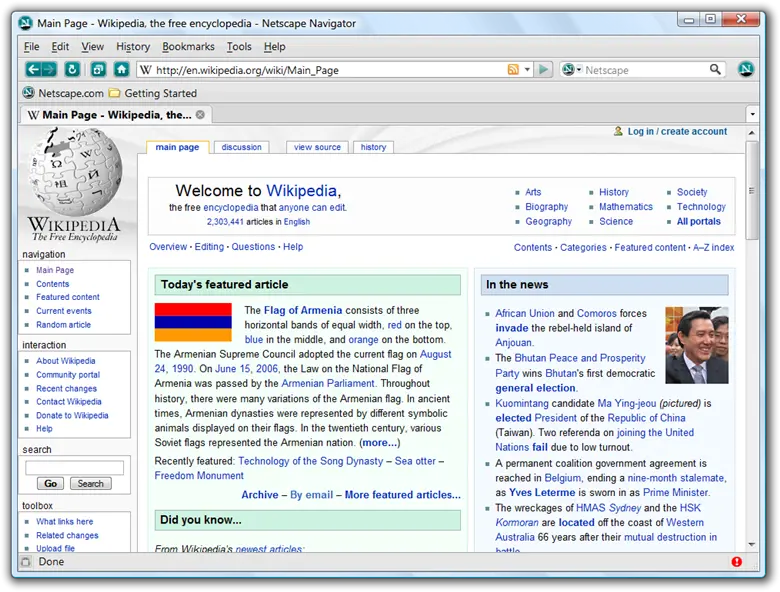
Task: Open the address bar history dropdown
Action: [x=527, y=70]
